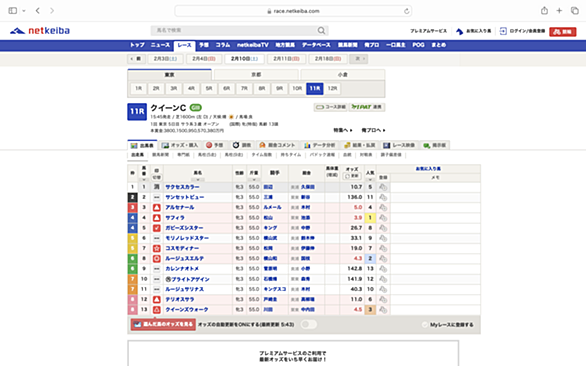586x366 pixels.
Task: Select race 1R button
Action: click(139, 89)
